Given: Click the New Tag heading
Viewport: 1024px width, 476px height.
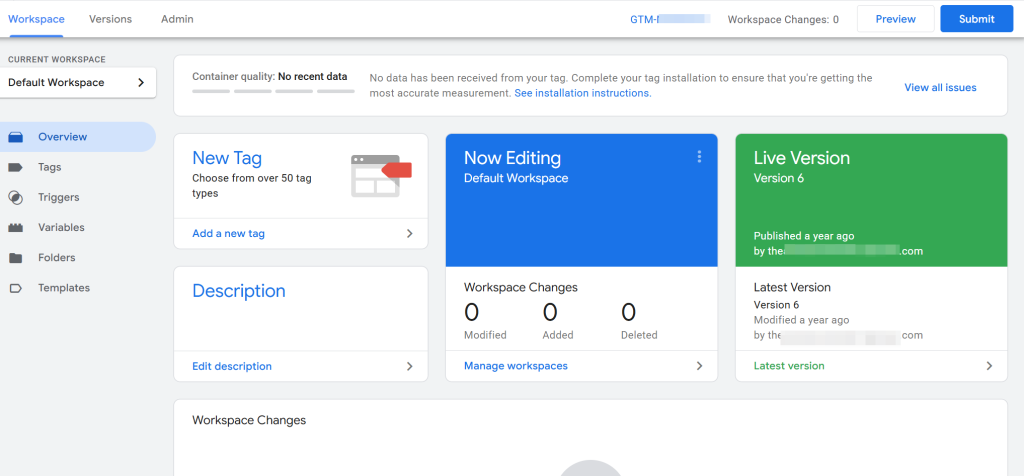Looking at the screenshot, I should coord(227,158).
